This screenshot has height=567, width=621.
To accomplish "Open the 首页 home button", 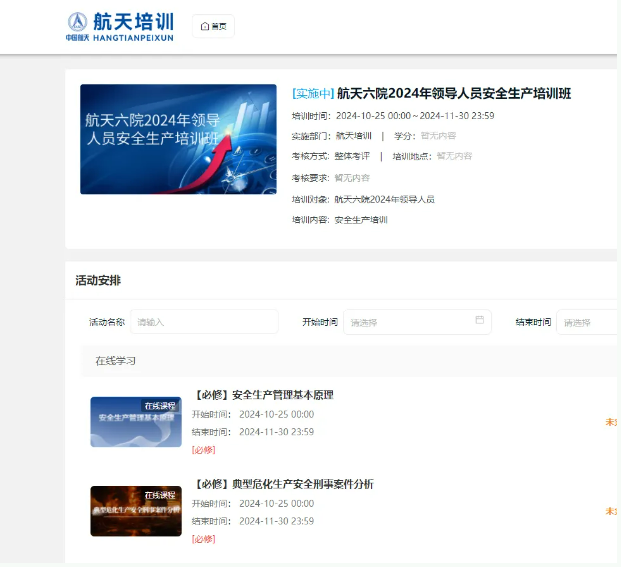I will click(213, 26).
